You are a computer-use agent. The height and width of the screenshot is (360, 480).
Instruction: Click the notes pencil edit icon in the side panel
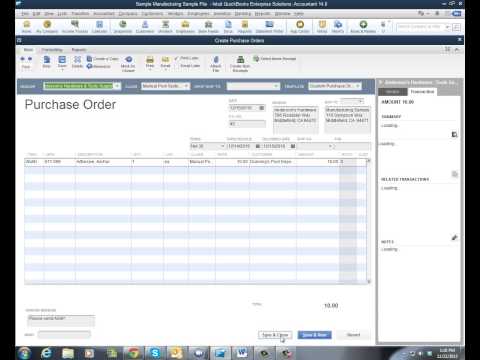[454, 237]
